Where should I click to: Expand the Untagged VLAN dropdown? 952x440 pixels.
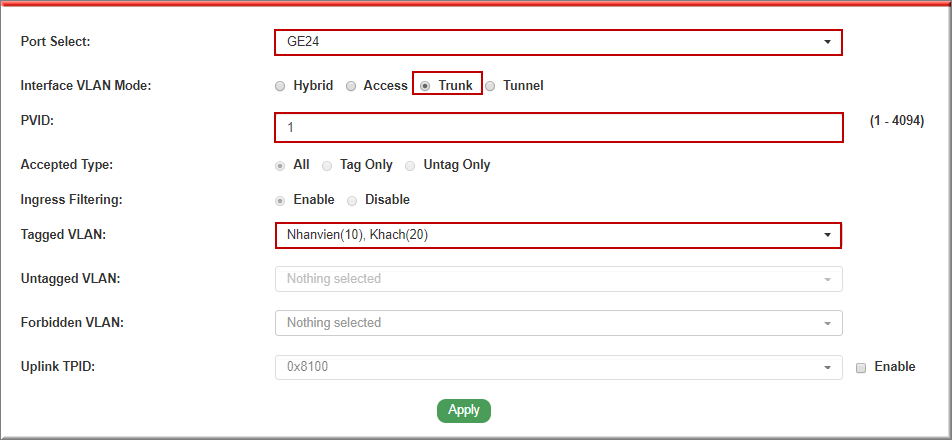point(557,279)
